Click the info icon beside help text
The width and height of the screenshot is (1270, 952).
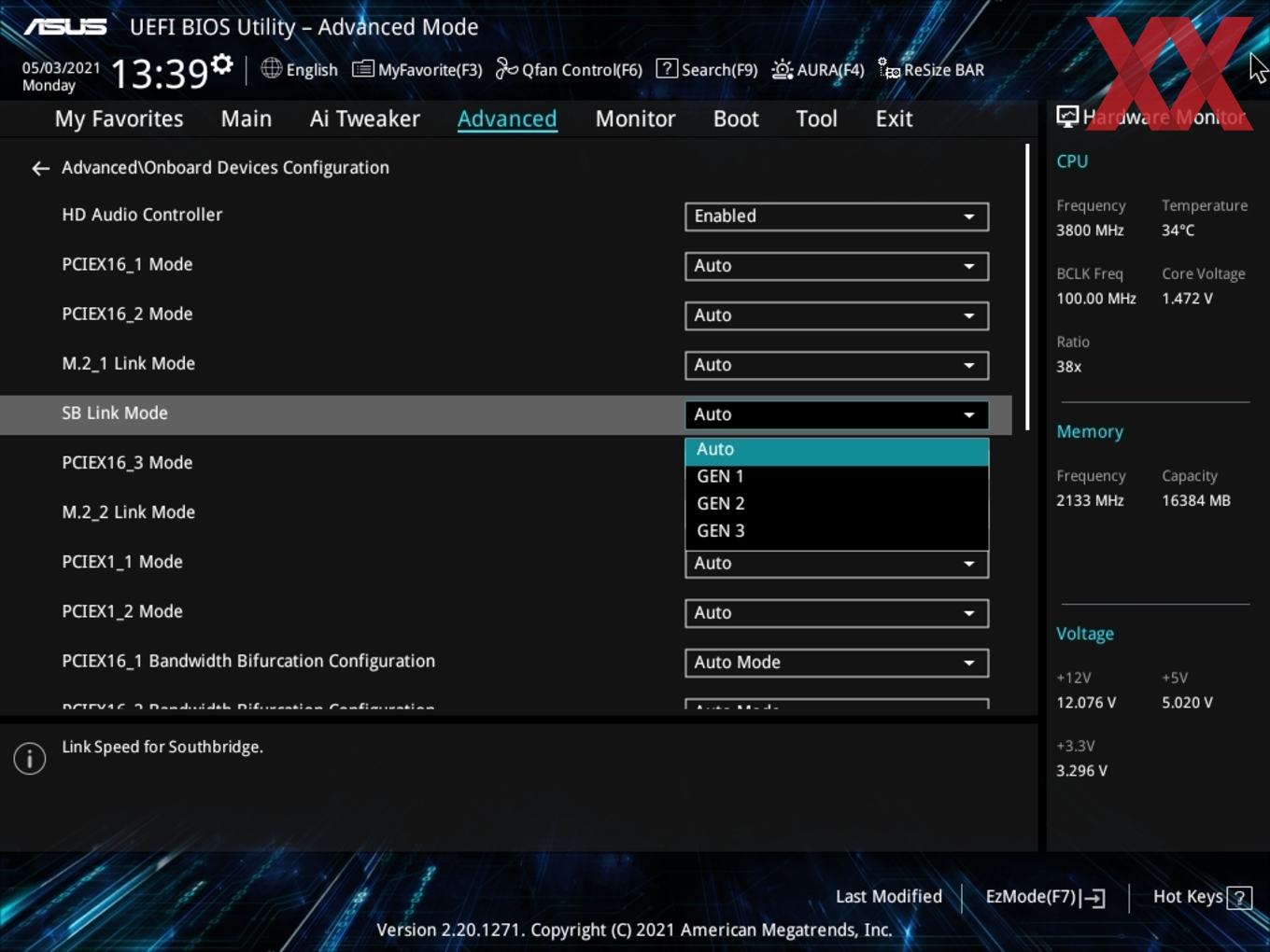coord(30,758)
